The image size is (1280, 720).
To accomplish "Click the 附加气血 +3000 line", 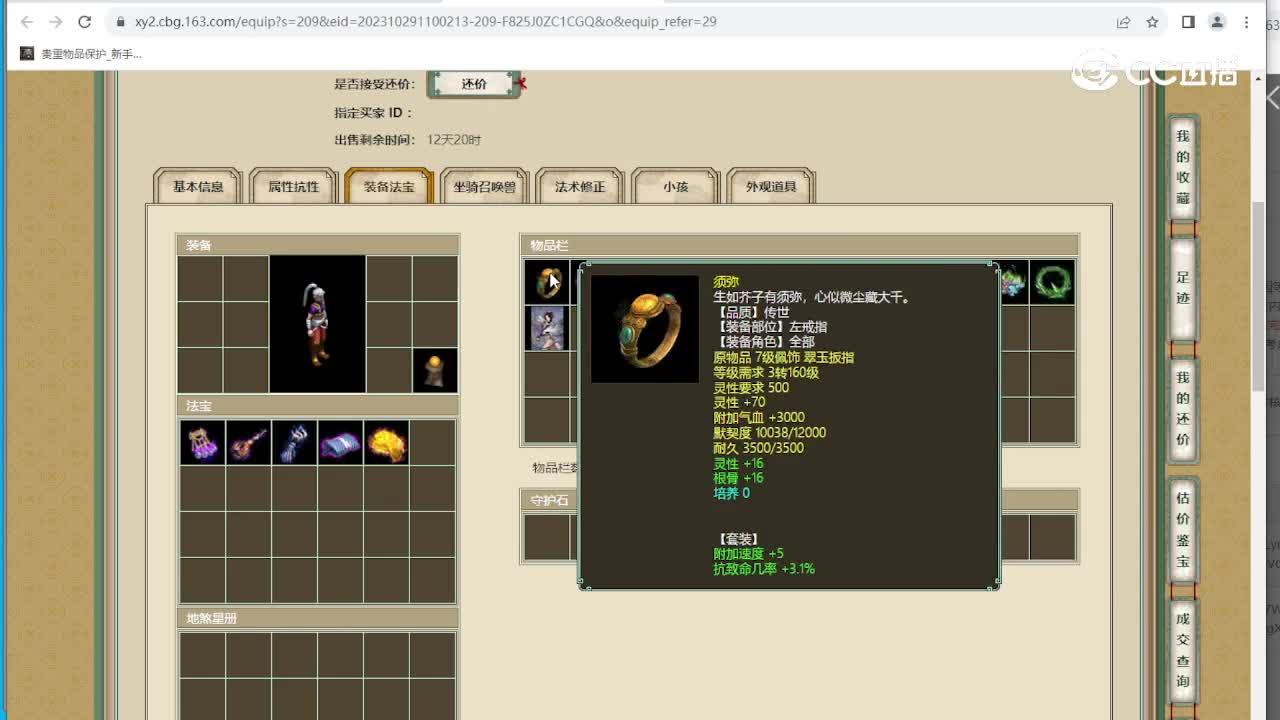I will coord(759,417).
